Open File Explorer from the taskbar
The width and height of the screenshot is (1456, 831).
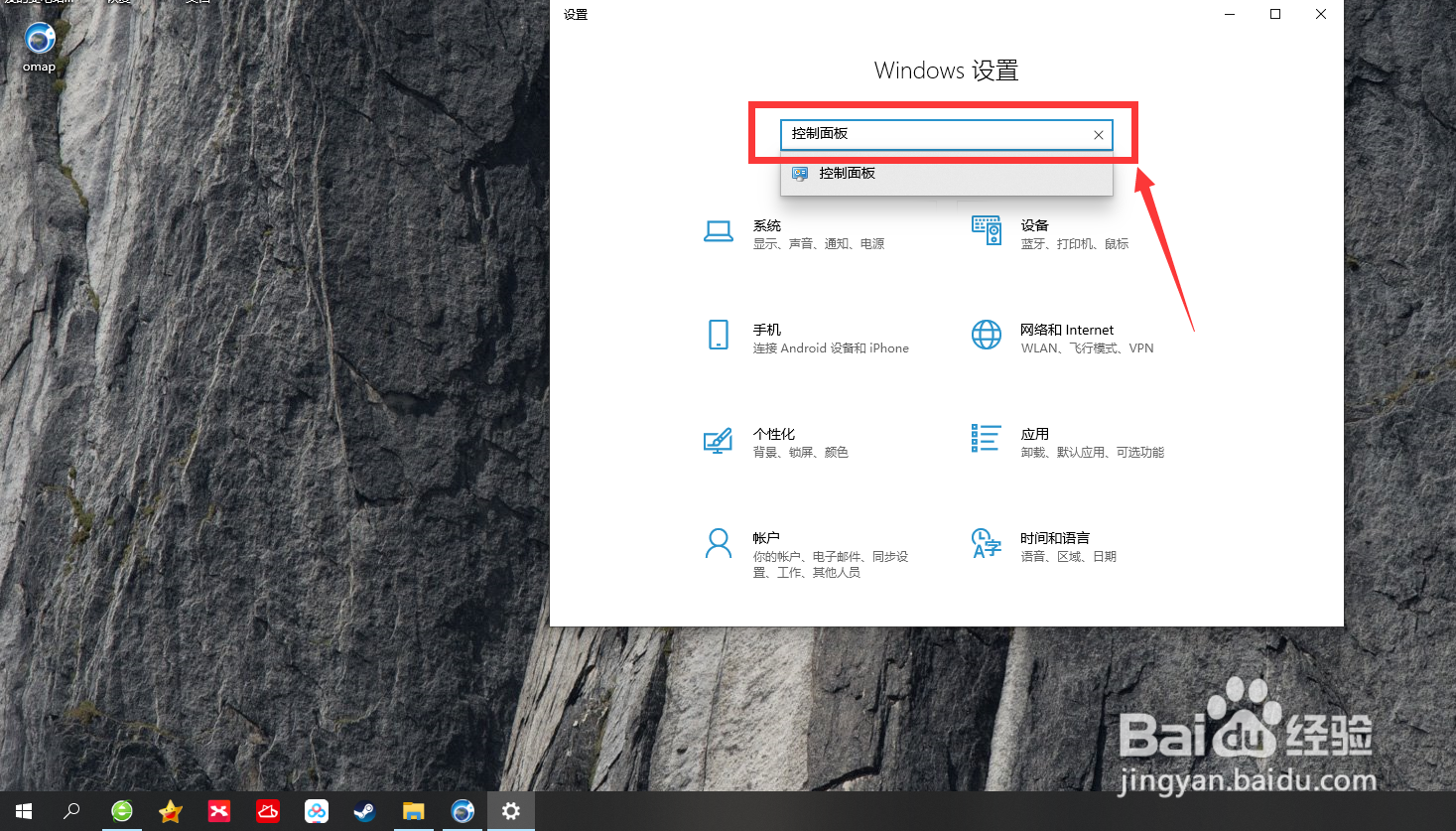pos(414,811)
